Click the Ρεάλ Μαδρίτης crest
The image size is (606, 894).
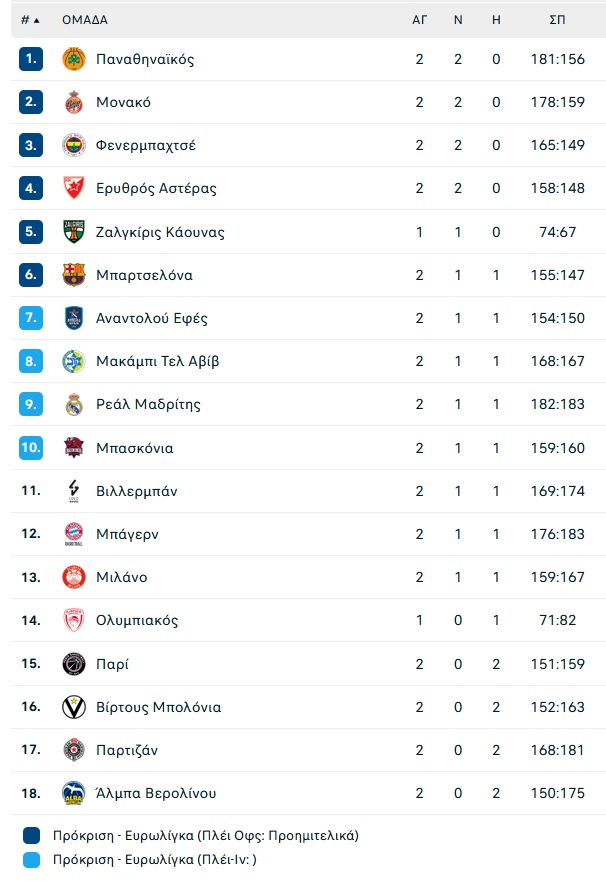click(x=74, y=404)
